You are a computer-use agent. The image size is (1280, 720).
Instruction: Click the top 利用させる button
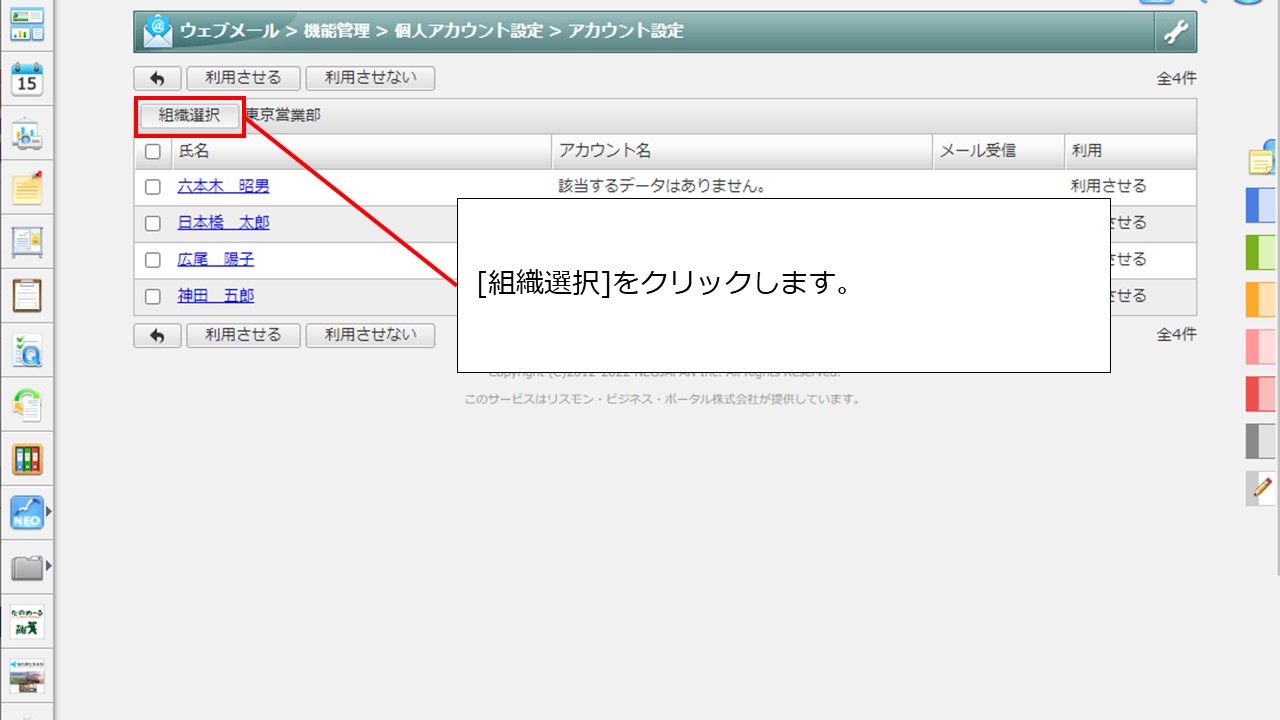[243, 79]
